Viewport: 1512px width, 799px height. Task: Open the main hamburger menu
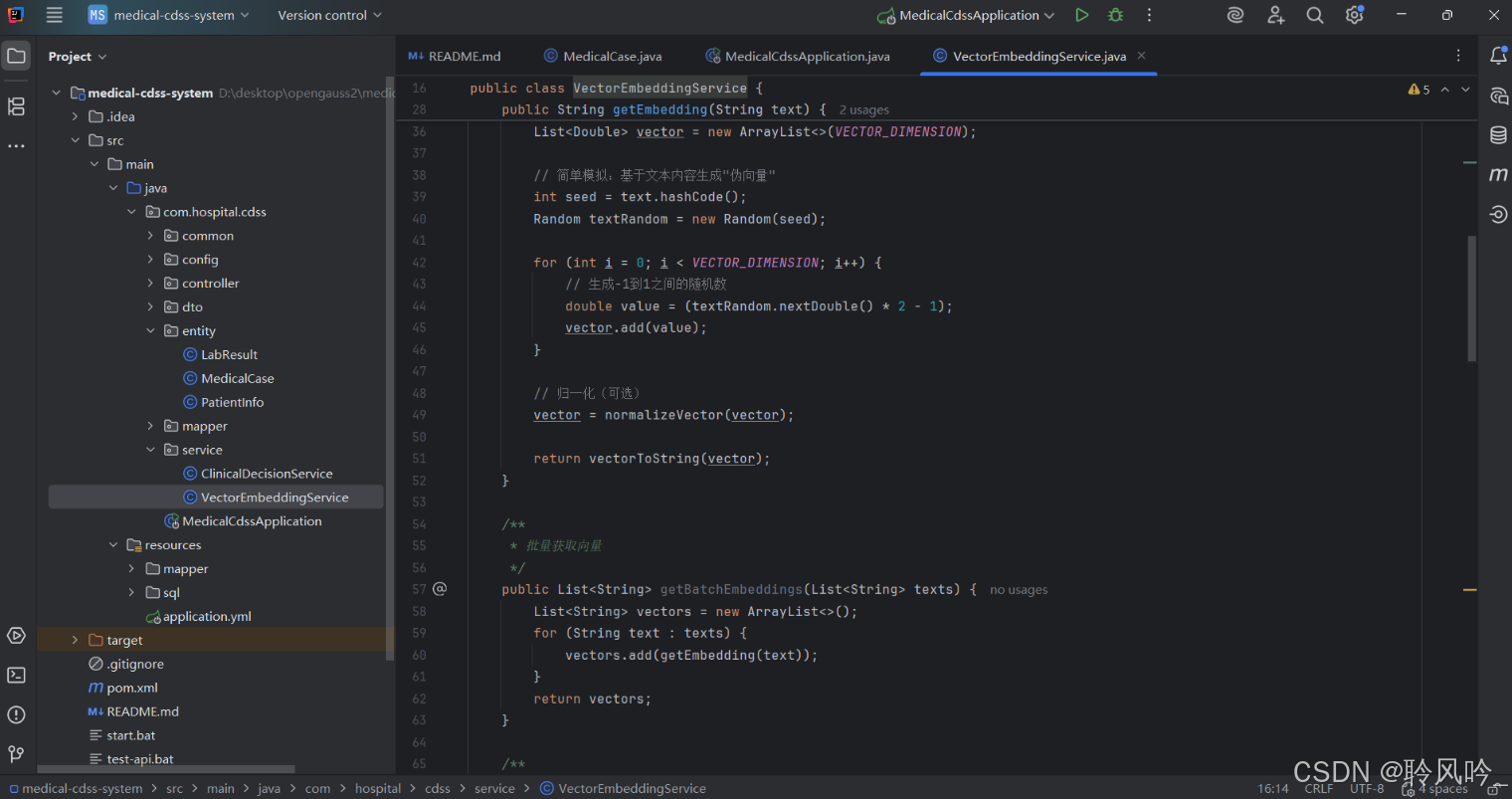[55, 15]
